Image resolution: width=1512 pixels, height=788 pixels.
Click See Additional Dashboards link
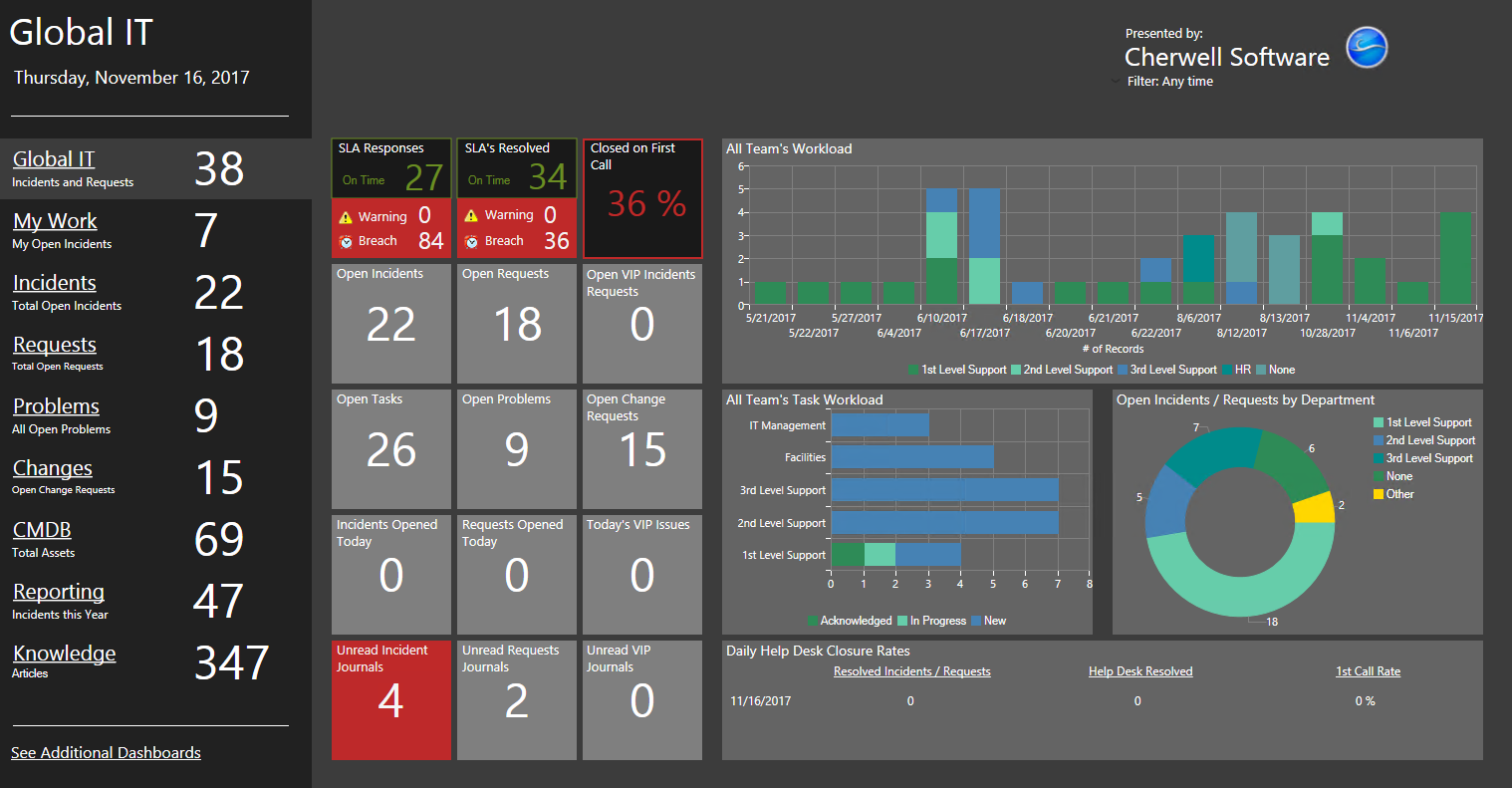(106, 753)
